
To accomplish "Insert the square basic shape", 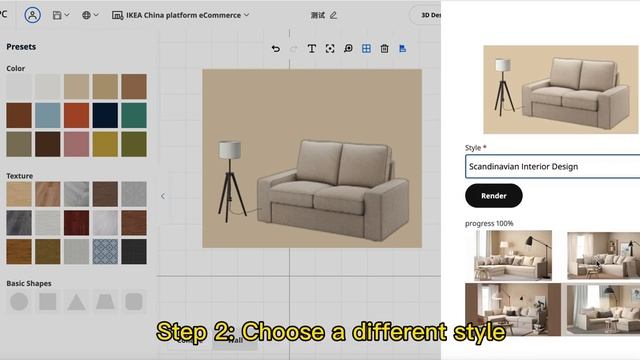I will click(x=48, y=302).
